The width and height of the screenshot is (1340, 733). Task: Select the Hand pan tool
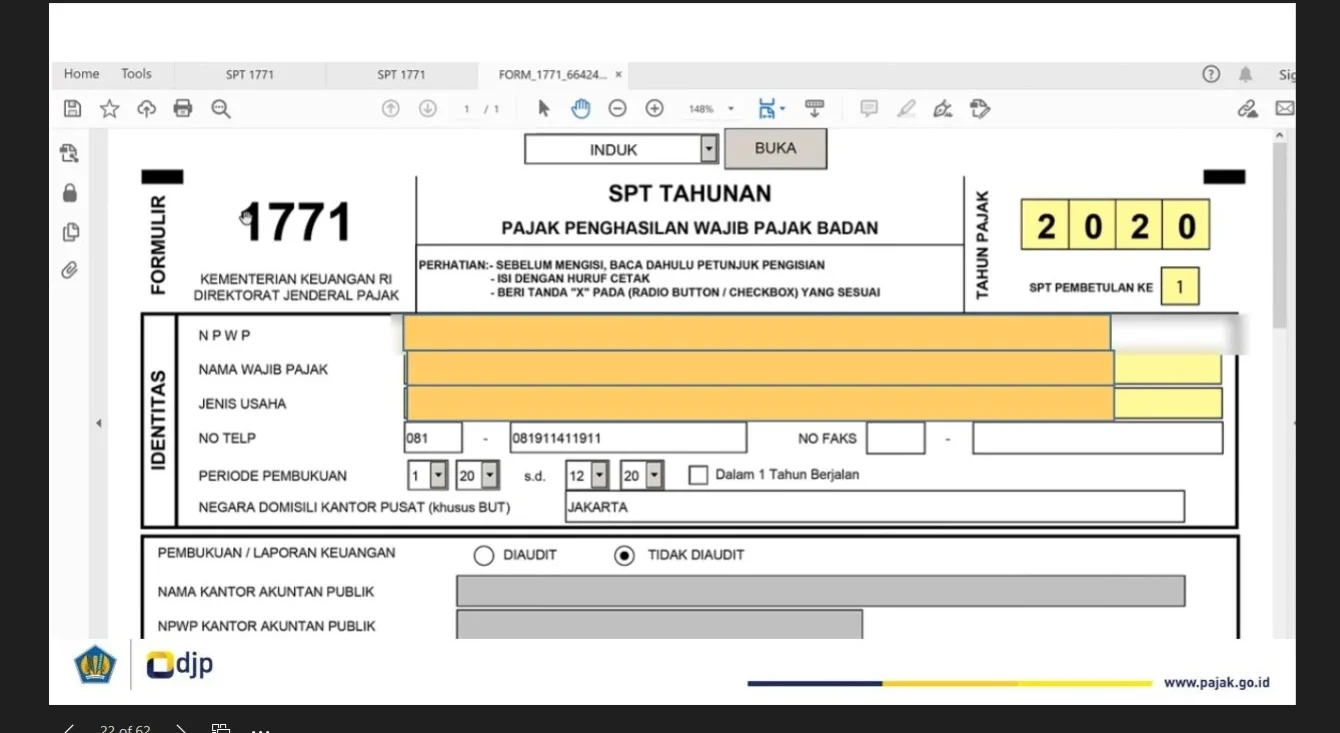[581, 109]
